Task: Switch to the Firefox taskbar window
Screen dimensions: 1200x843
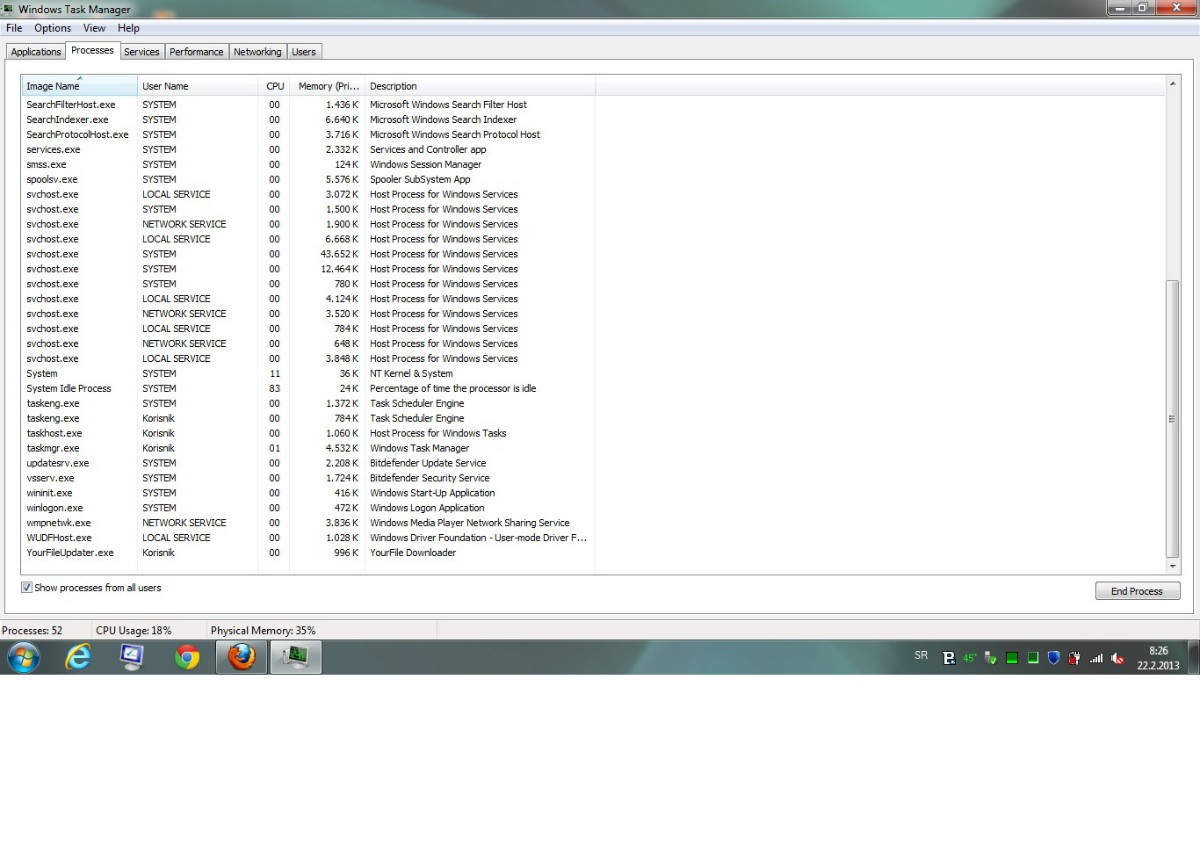Action: point(242,657)
